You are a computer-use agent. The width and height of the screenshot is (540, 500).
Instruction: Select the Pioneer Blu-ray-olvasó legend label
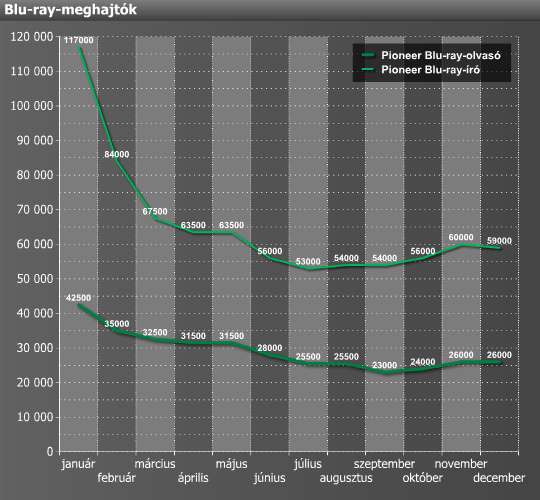441,55
